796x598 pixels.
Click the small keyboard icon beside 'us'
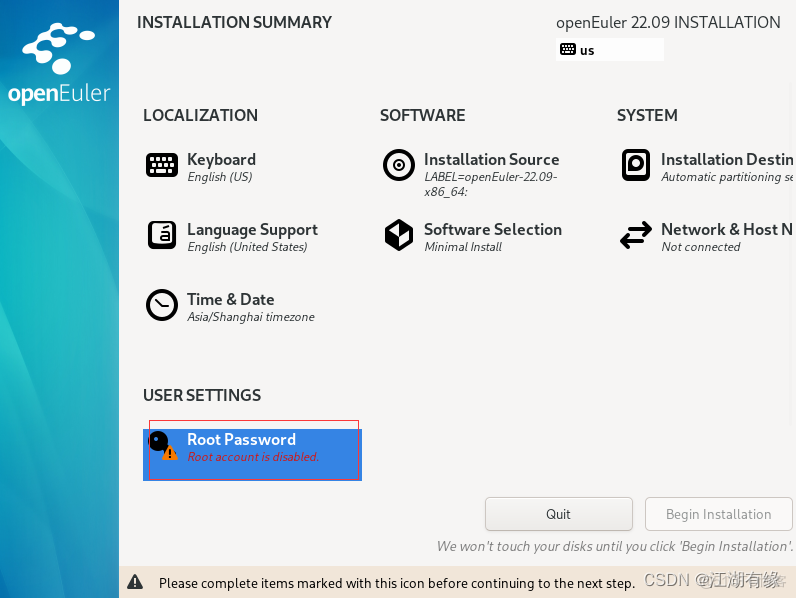tap(568, 50)
